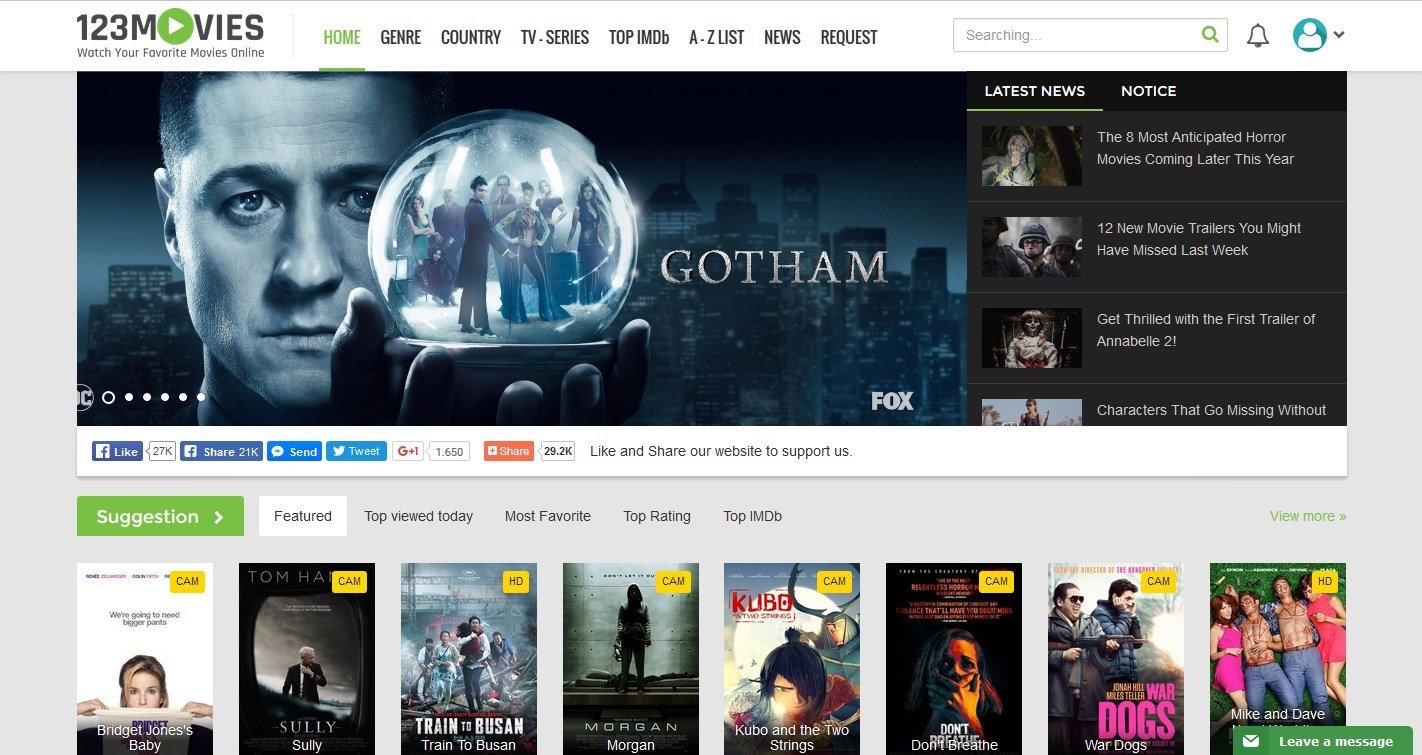Open the Bridget Jones's Baby poster

(x=145, y=659)
